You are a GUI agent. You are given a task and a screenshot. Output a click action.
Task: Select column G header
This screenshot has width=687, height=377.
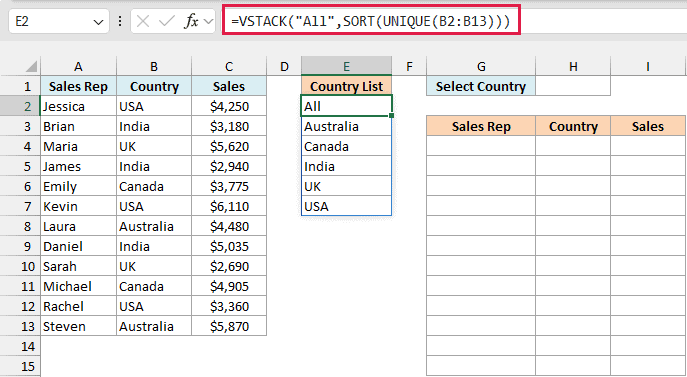[x=481, y=67]
